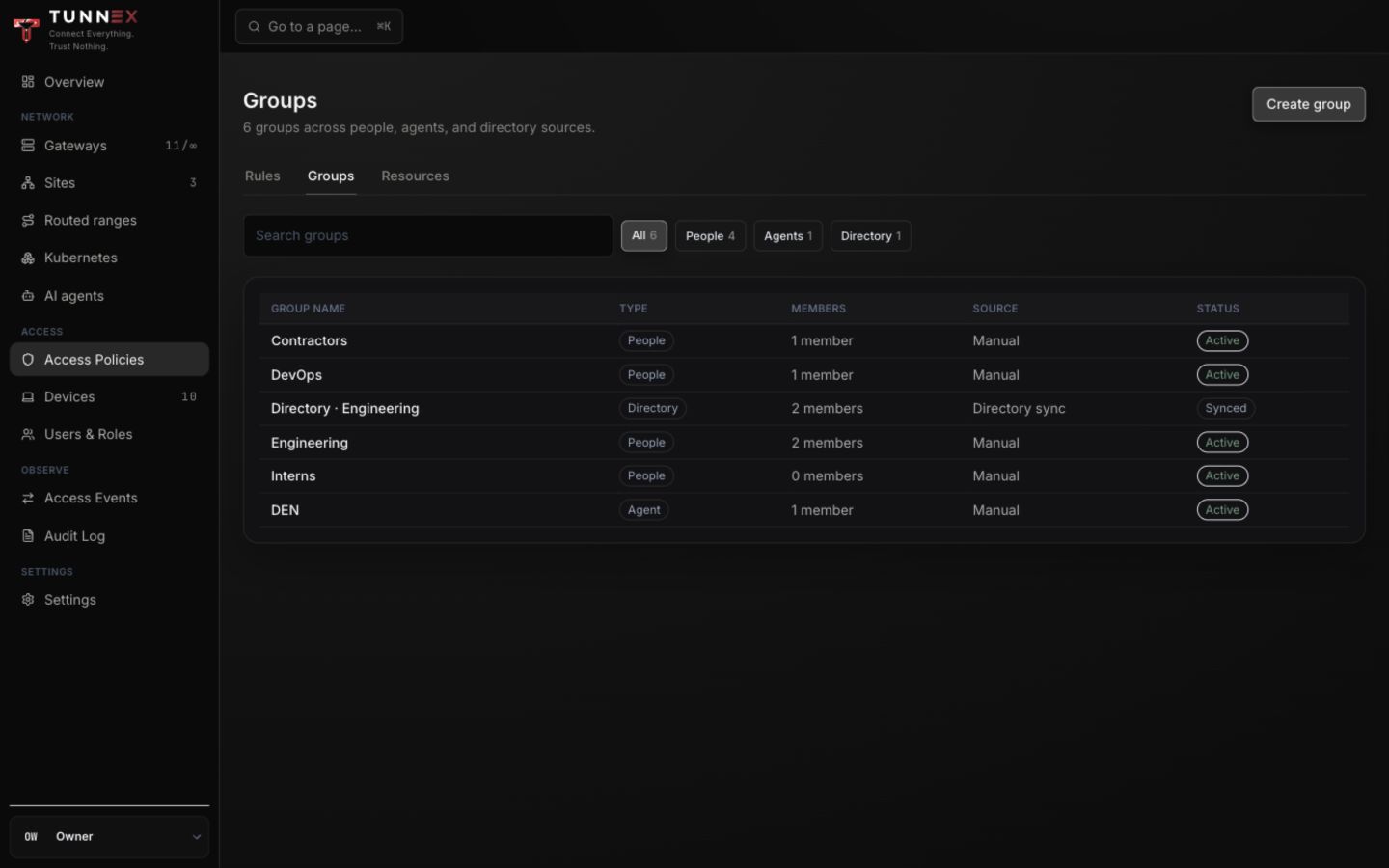Click the Active badge in the DevOps row

pos(1222,375)
